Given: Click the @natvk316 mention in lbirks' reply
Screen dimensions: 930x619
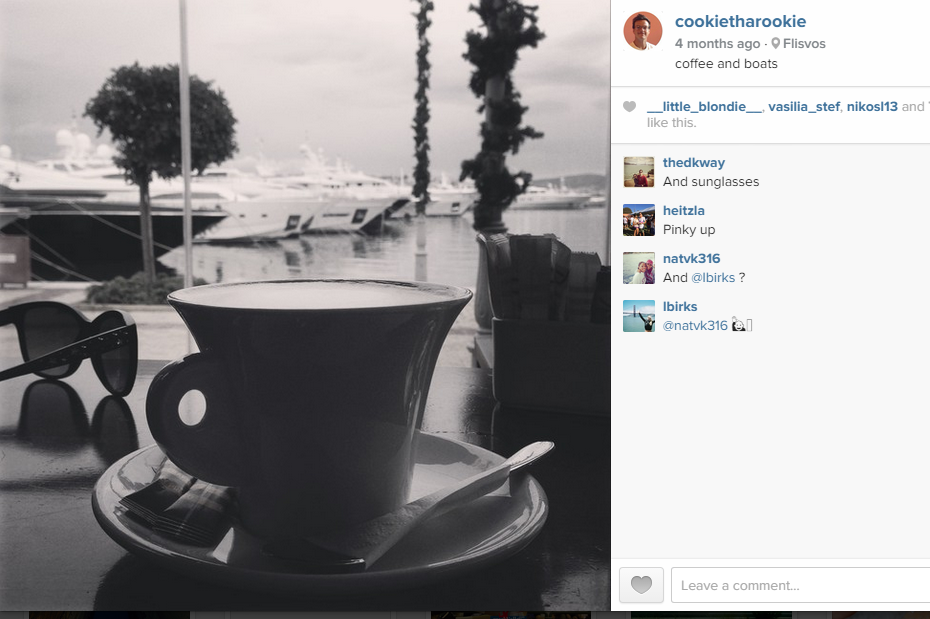Looking at the screenshot, I should (695, 326).
